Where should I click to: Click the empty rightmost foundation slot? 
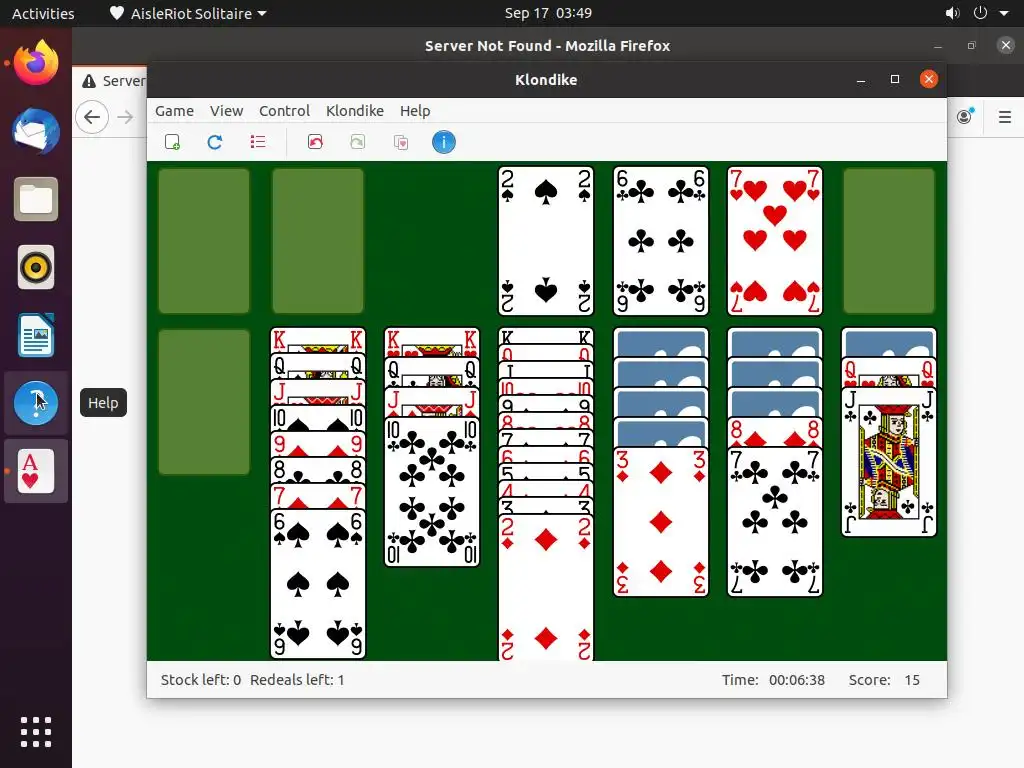[x=889, y=241]
